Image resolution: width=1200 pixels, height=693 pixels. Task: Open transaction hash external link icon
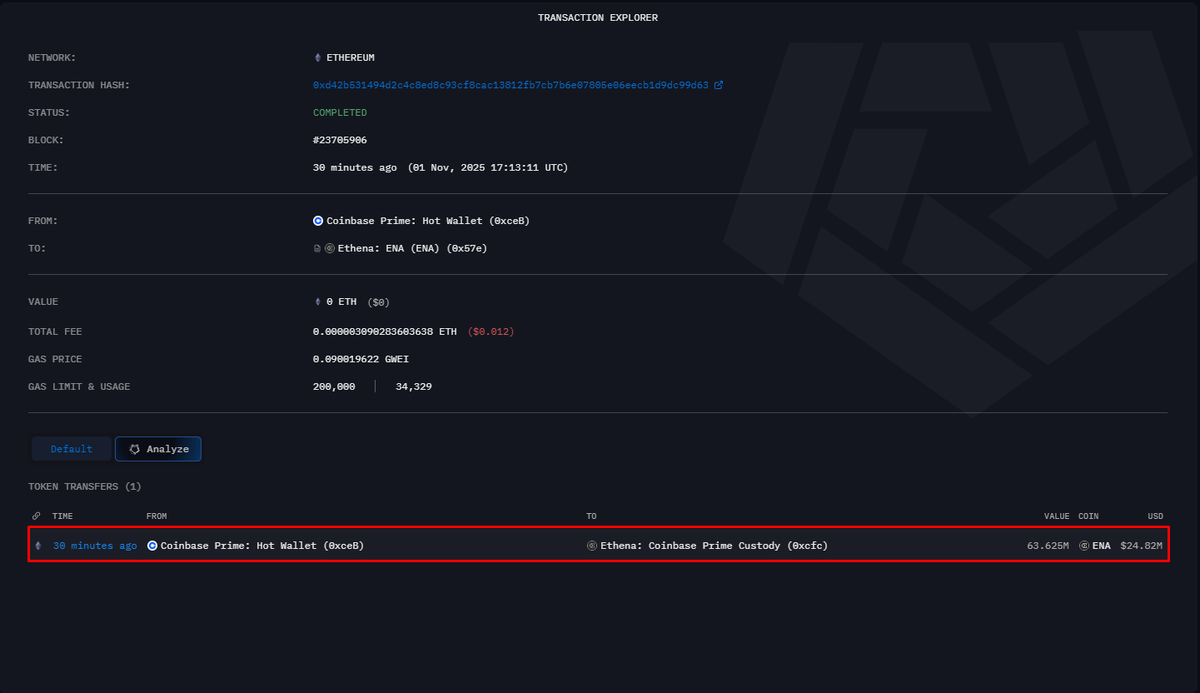point(718,85)
